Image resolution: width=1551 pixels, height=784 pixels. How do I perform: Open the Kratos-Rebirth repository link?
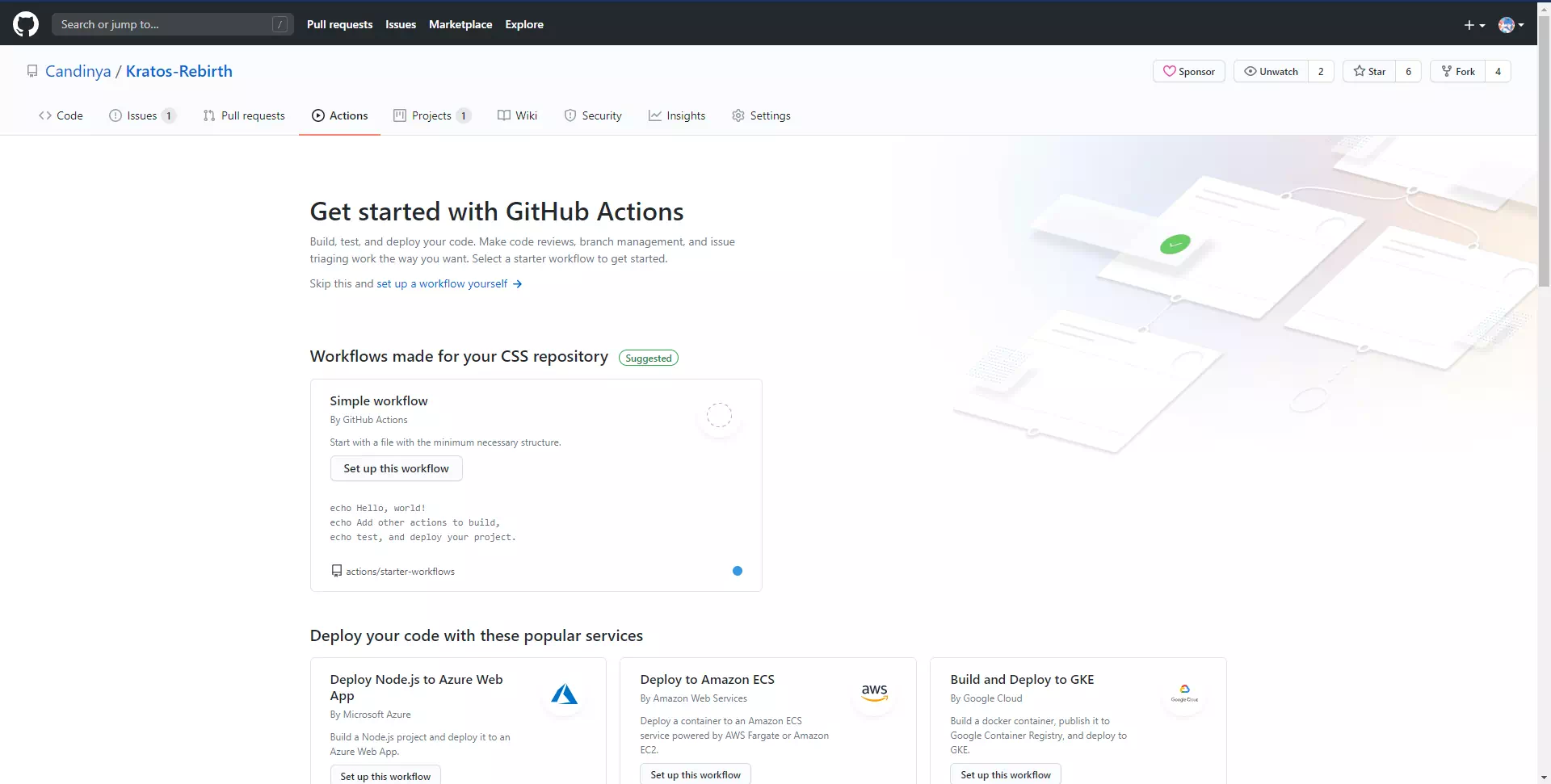(179, 71)
